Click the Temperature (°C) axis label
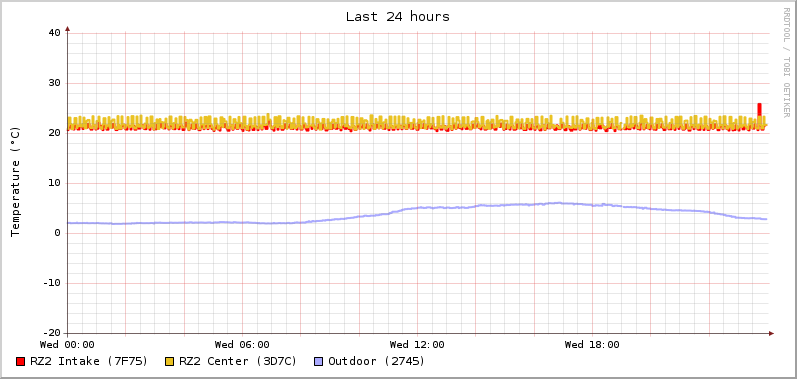Screen dimensions: 797x379 click(15, 182)
